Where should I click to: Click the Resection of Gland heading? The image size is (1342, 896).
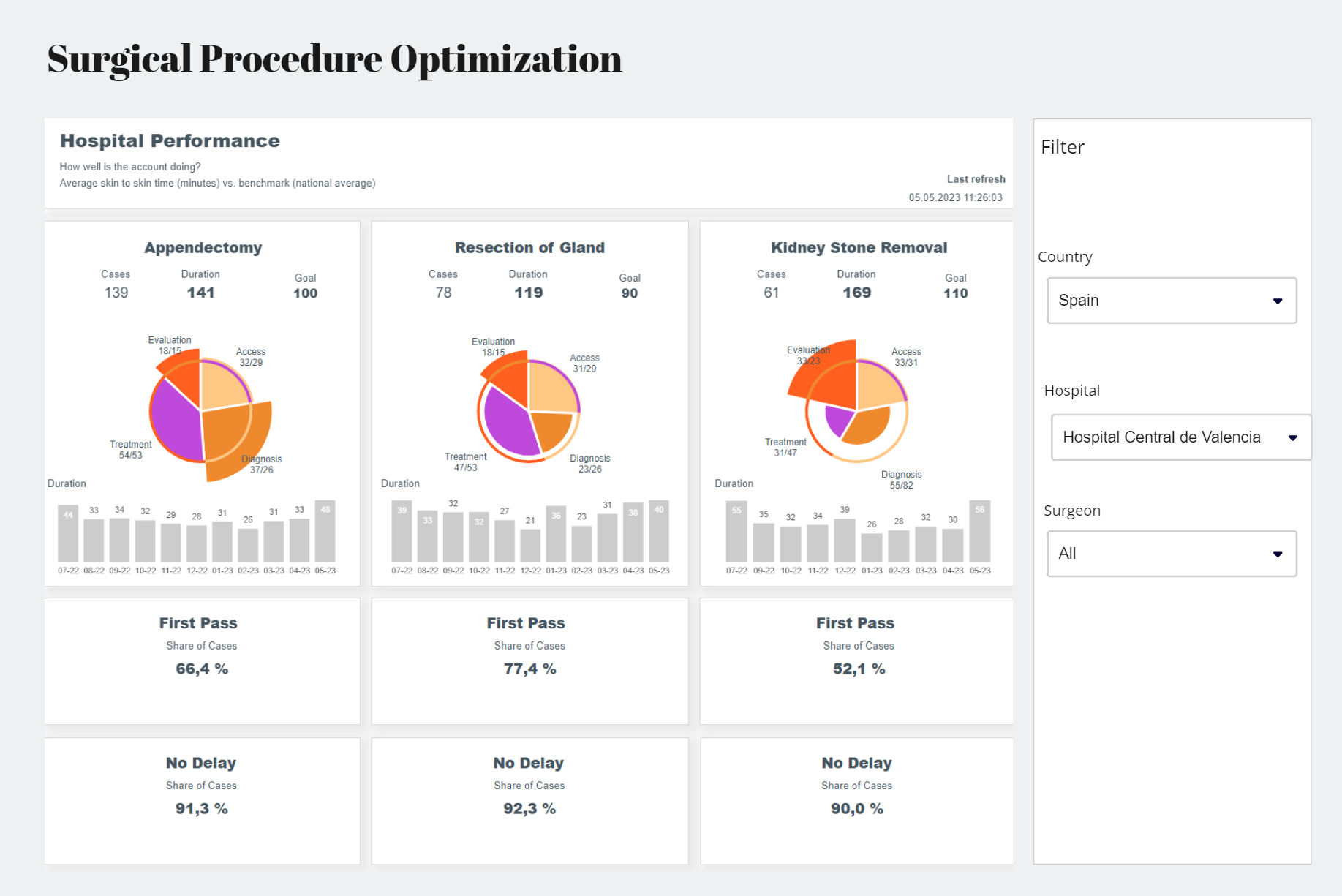tap(529, 248)
